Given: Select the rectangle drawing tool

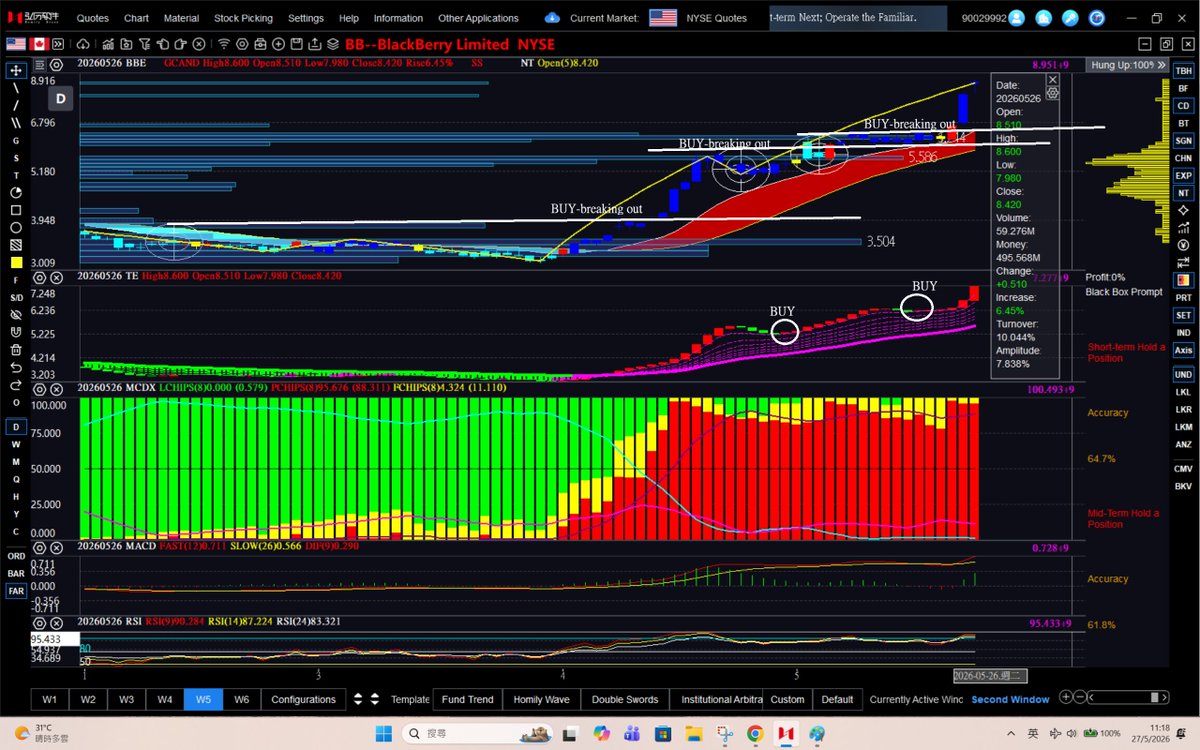Looking at the screenshot, I should [16, 210].
